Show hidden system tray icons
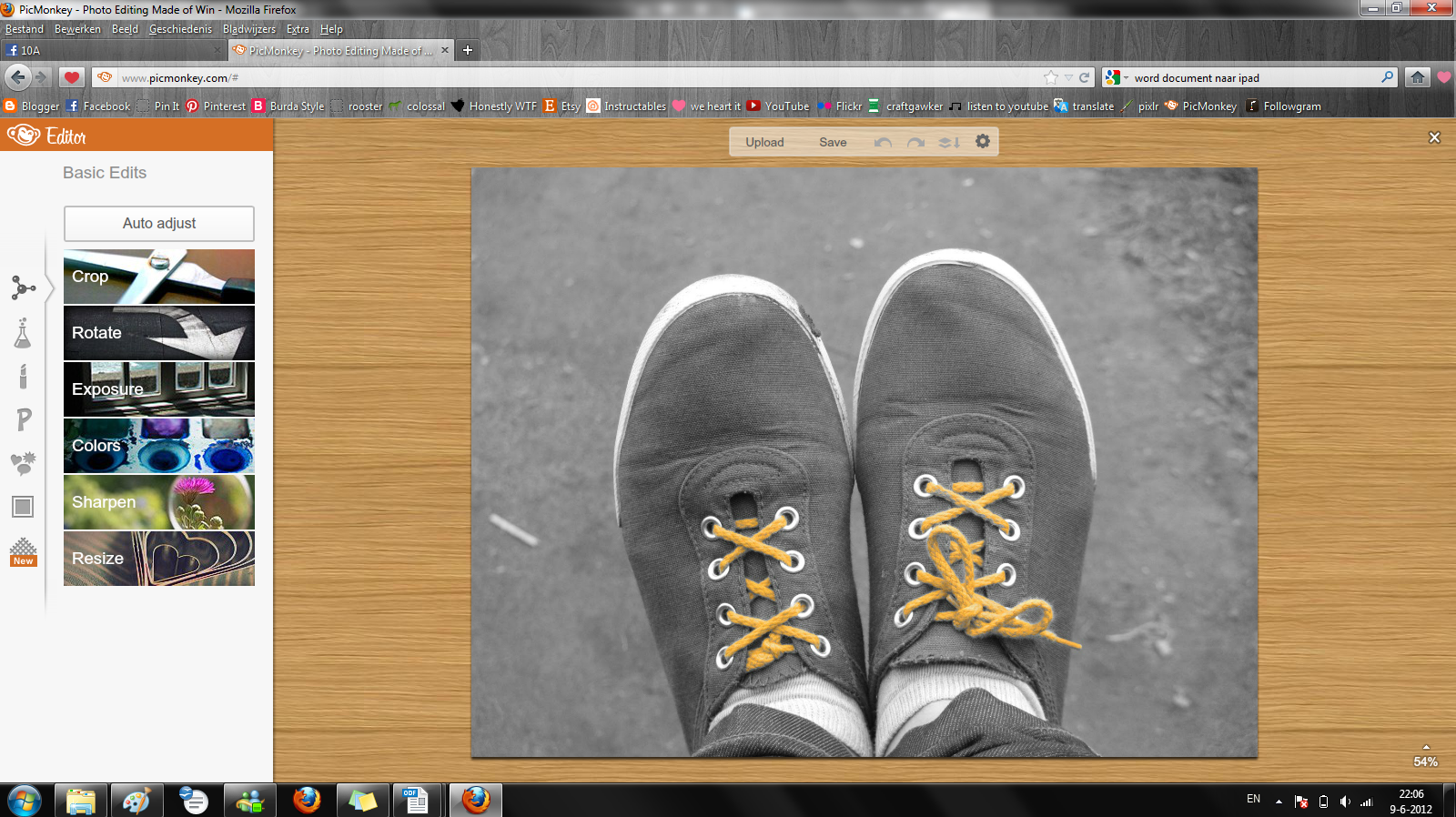The height and width of the screenshot is (817, 1456). [1279, 802]
